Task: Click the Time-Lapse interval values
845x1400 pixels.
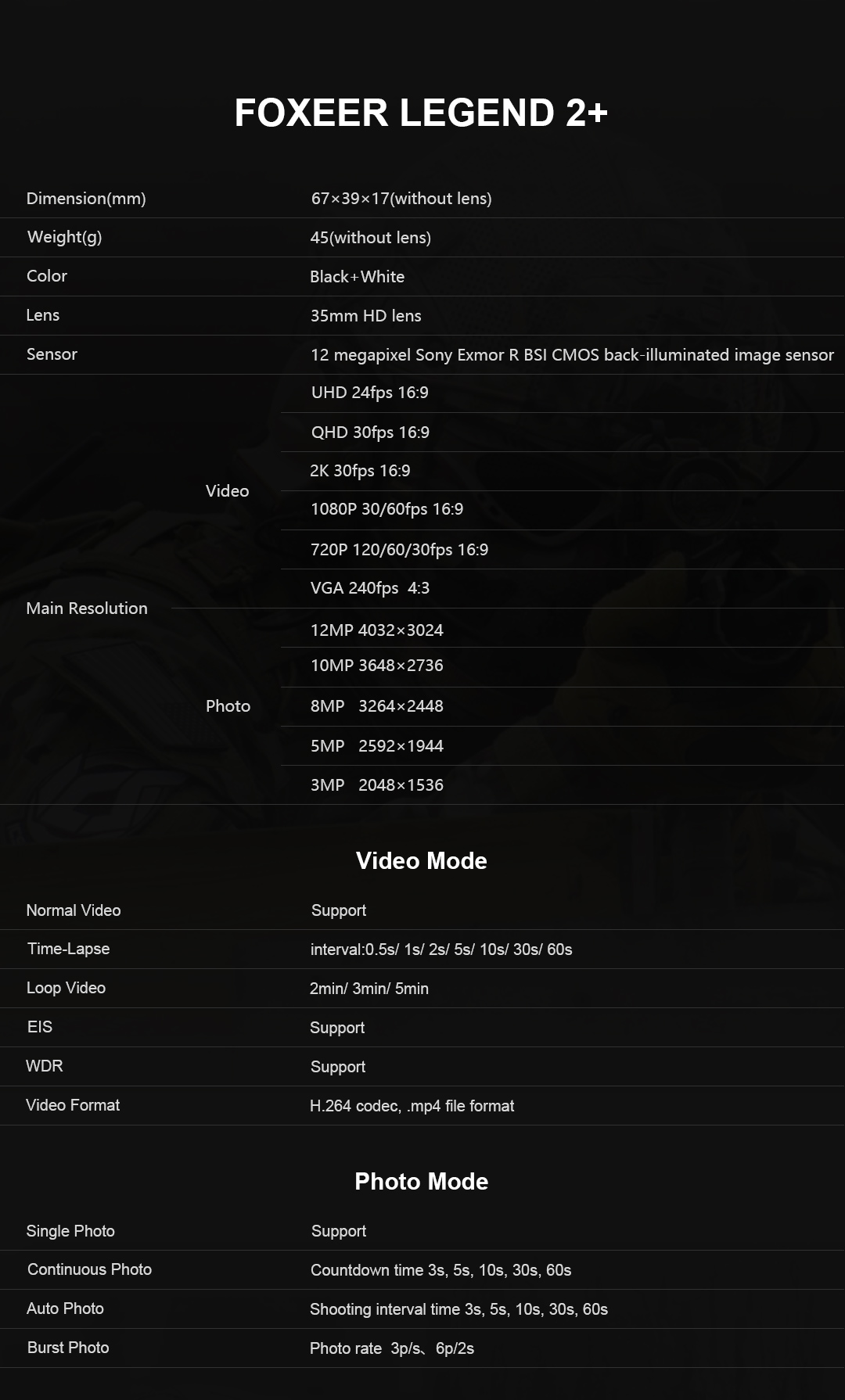Action: pos(441,949)
